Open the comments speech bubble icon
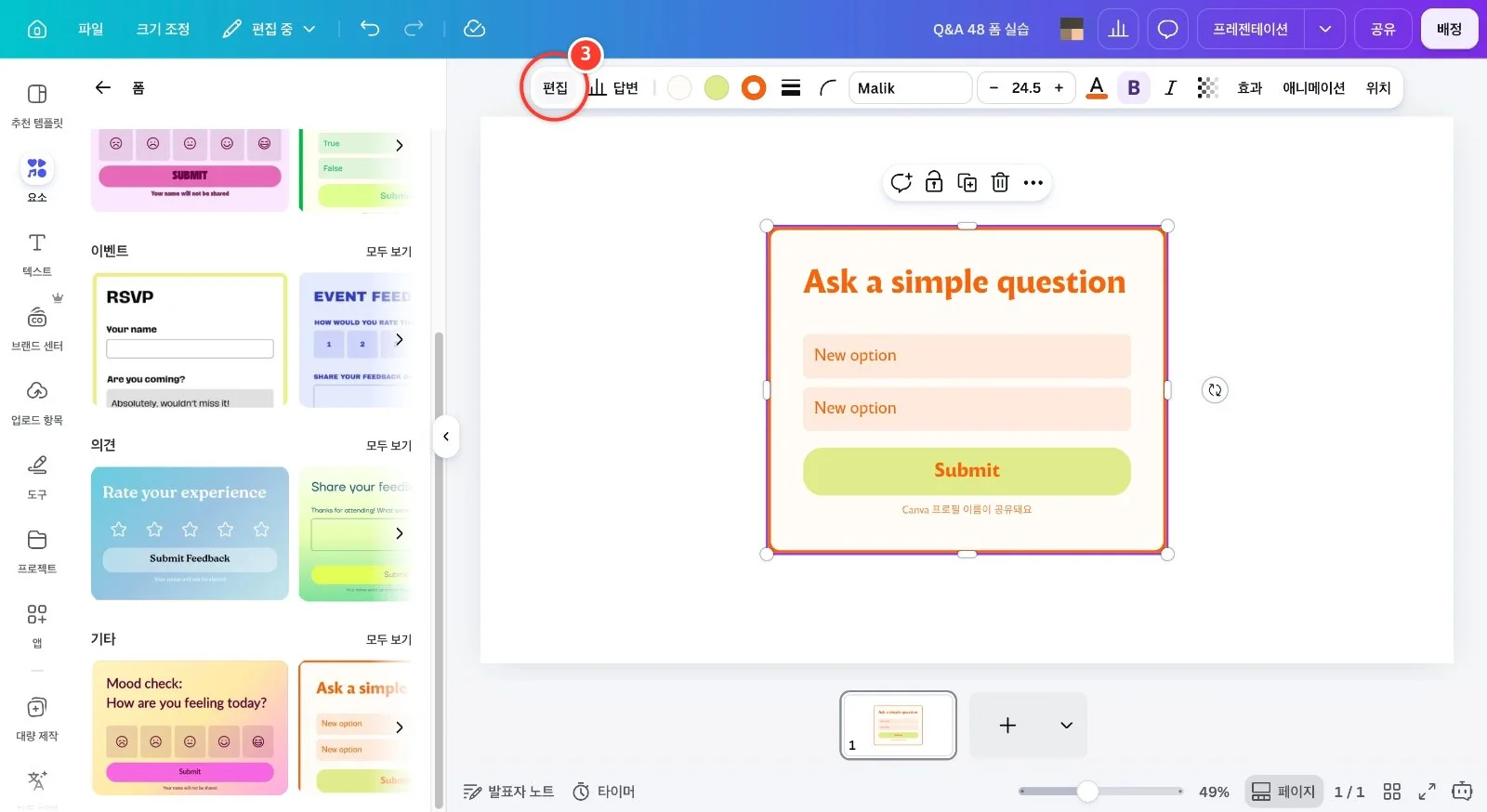The height and width of the screenshot is (812, 1487). tap(1168, 29)
